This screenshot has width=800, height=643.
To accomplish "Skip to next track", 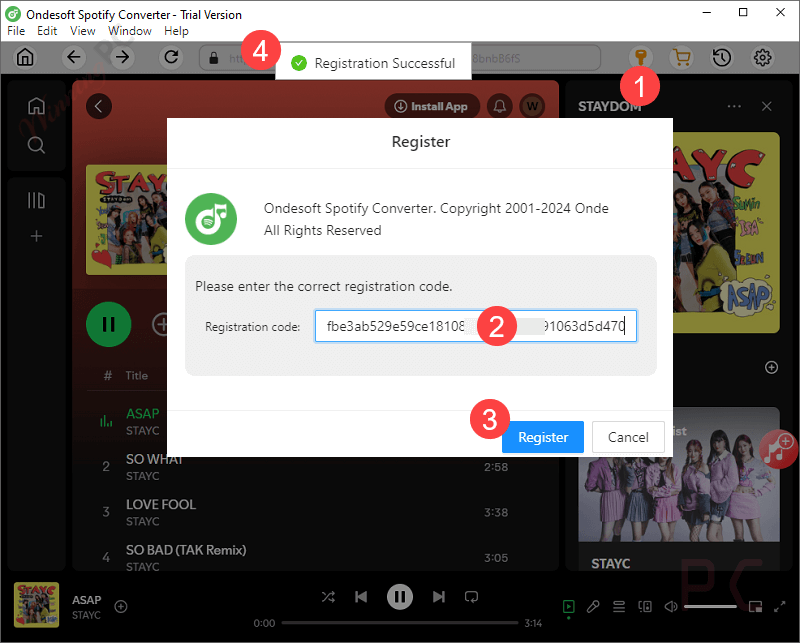I will pyautogui.click(x=438, y=597).
